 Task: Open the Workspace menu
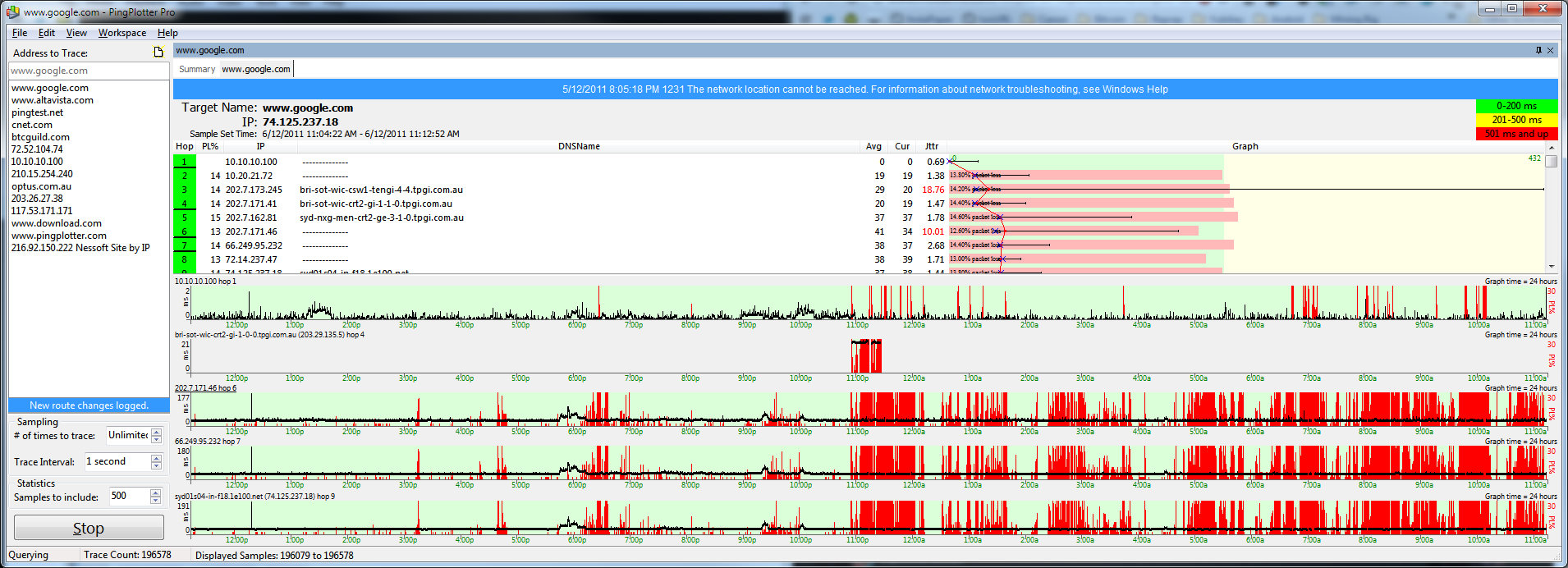tap(121, 33)
